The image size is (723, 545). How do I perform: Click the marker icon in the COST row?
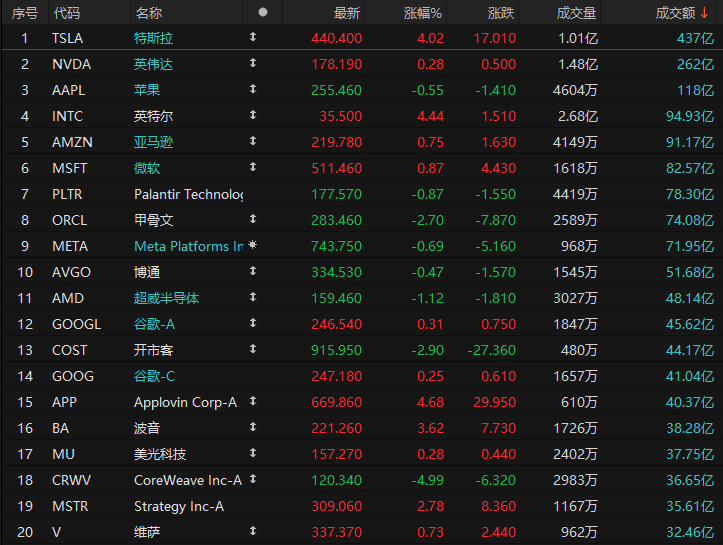coord(253,349)
